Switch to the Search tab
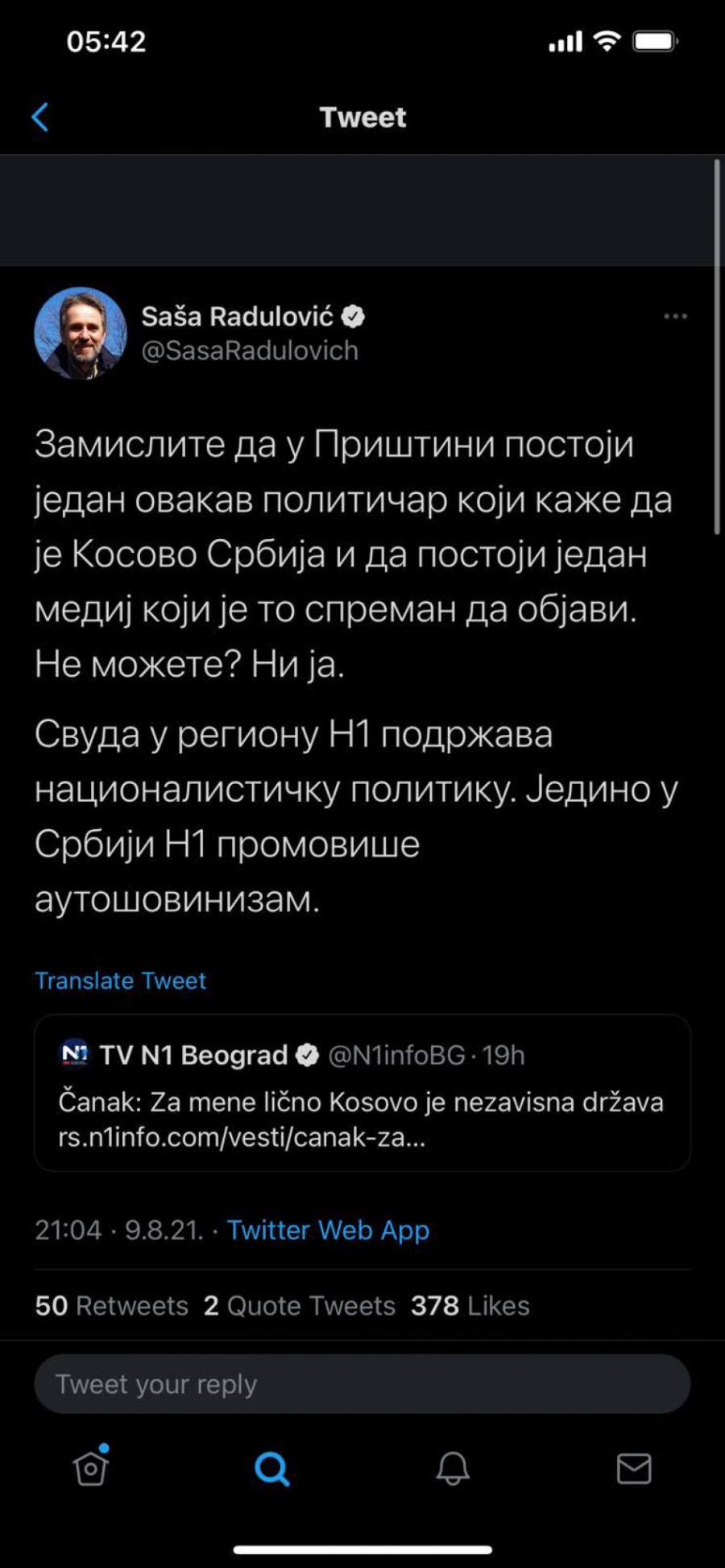This screenshot has height=1568, width=725. pos(271,1468)
